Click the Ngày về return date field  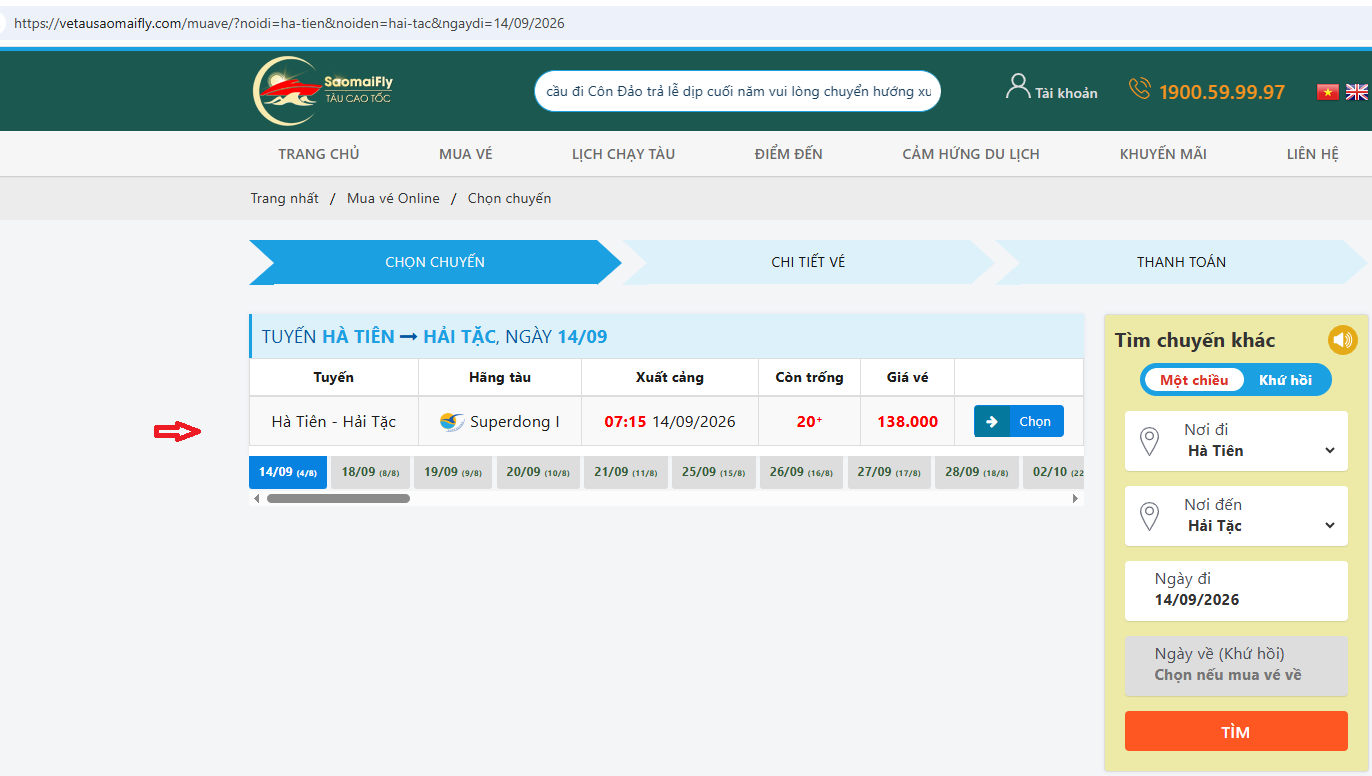coord(1236,666)
